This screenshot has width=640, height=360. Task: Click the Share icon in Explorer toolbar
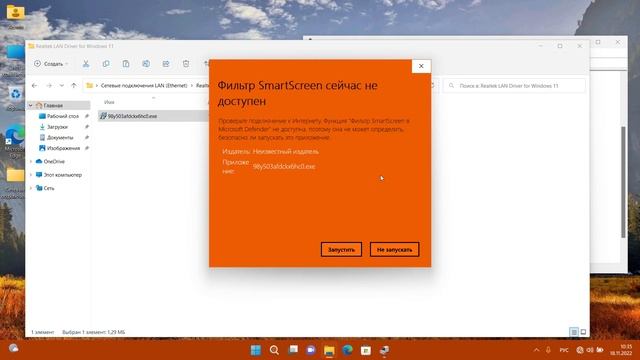pos(166,64)
